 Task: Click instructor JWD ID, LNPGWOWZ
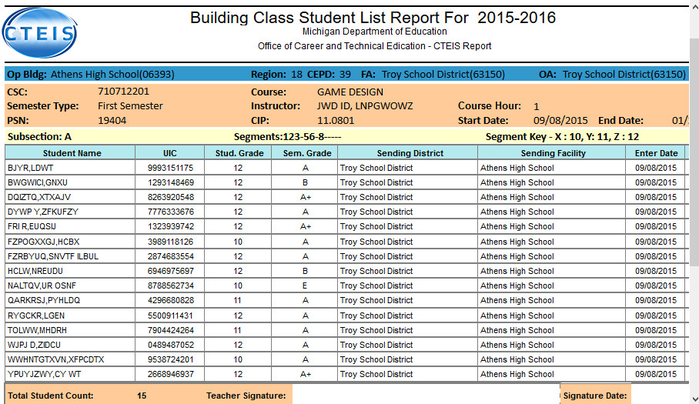pos(365,106)
